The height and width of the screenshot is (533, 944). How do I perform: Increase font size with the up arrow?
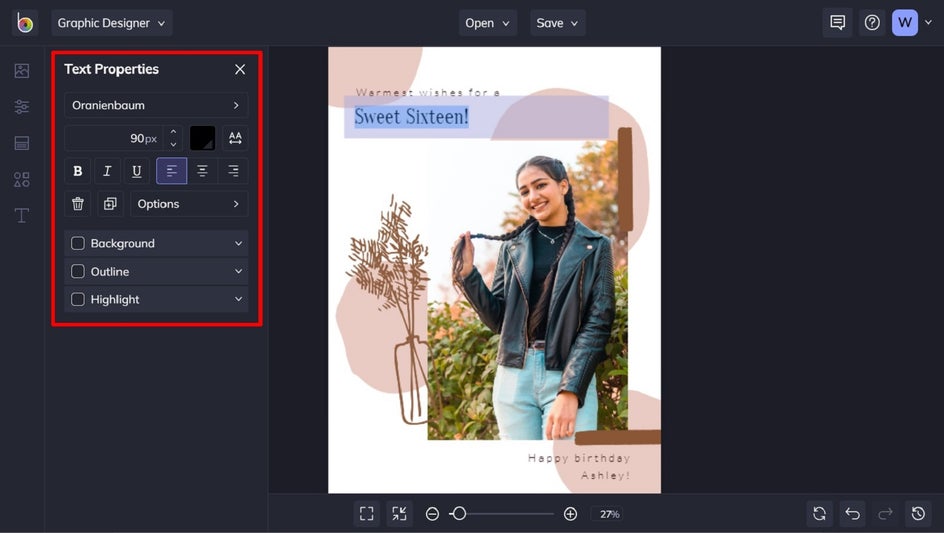point(173,132)
